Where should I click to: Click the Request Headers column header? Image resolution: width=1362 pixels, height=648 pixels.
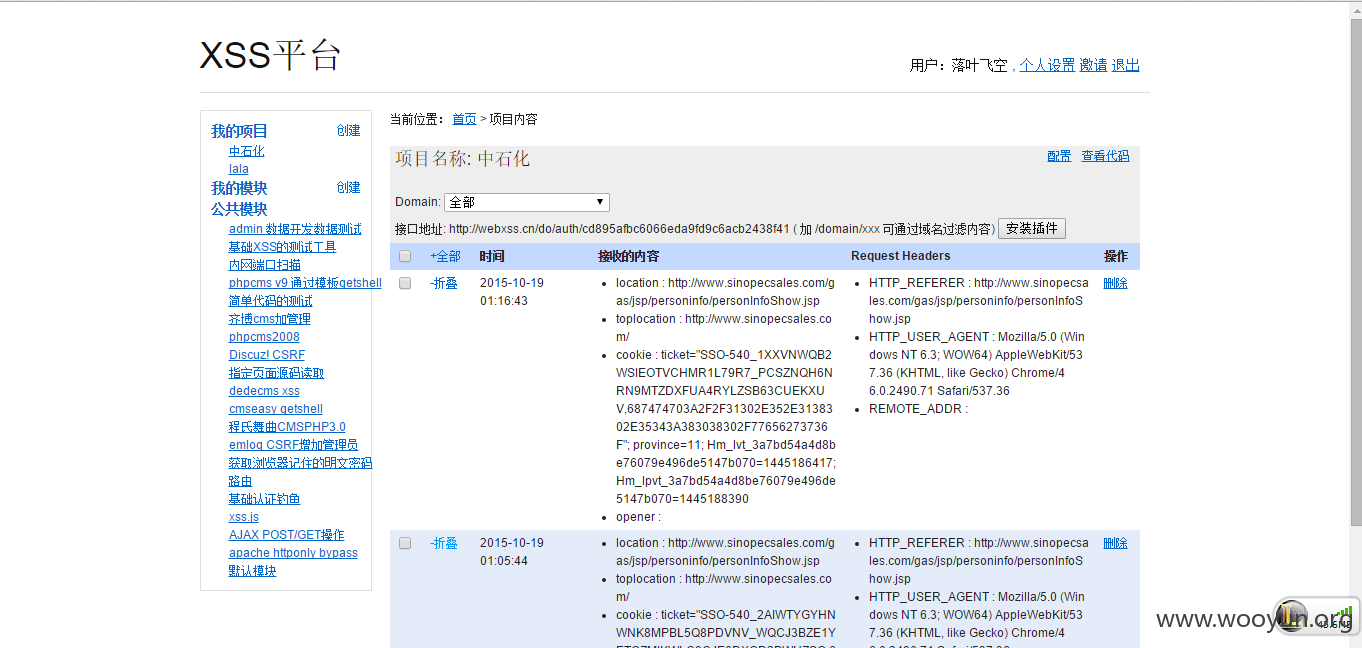(900, 256)
